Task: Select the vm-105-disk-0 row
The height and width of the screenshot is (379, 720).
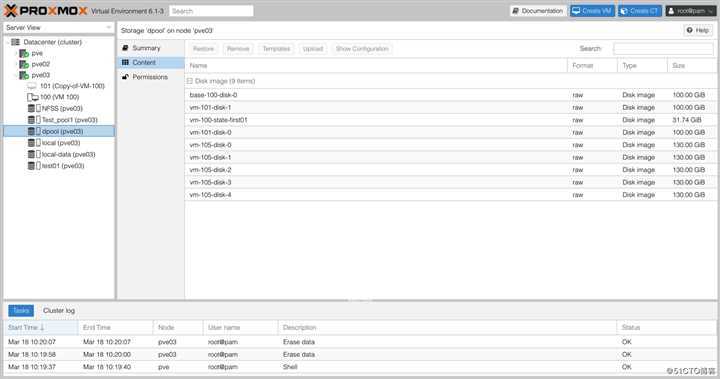Action: point(451,145)
